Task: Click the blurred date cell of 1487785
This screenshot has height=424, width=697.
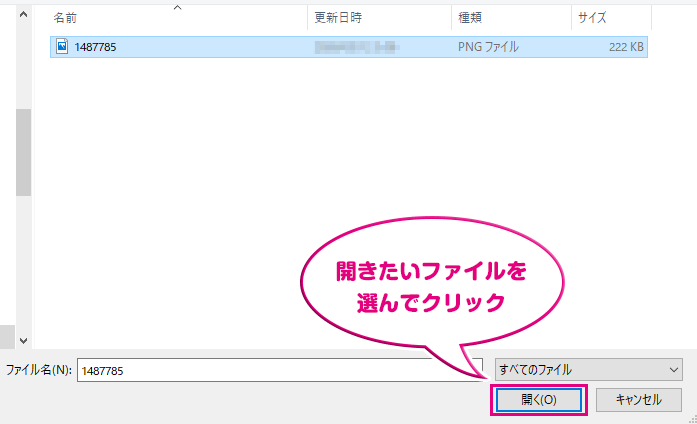Action: 357,47
